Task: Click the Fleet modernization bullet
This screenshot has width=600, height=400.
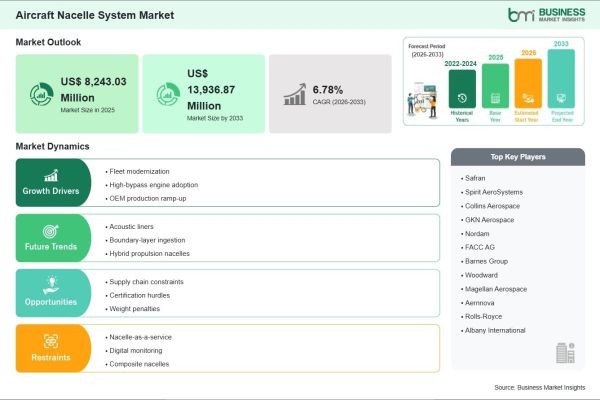Action: (137, 171)
